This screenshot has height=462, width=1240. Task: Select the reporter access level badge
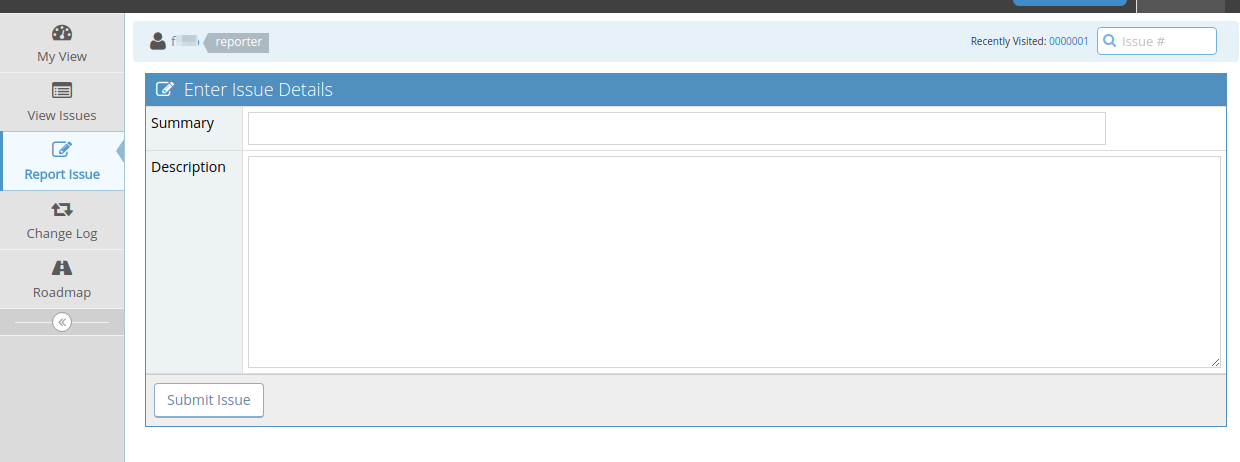point(237,42)
